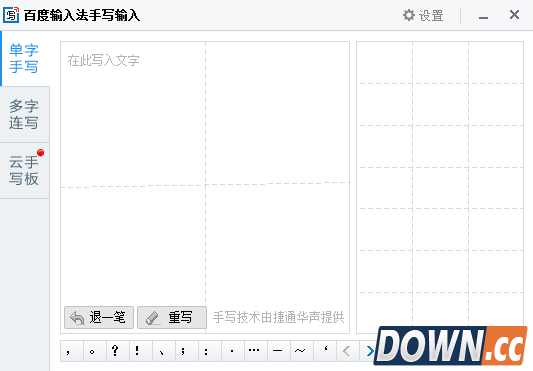
Task: Insert the exclamation mark symbol
Action: click(141, 351)
